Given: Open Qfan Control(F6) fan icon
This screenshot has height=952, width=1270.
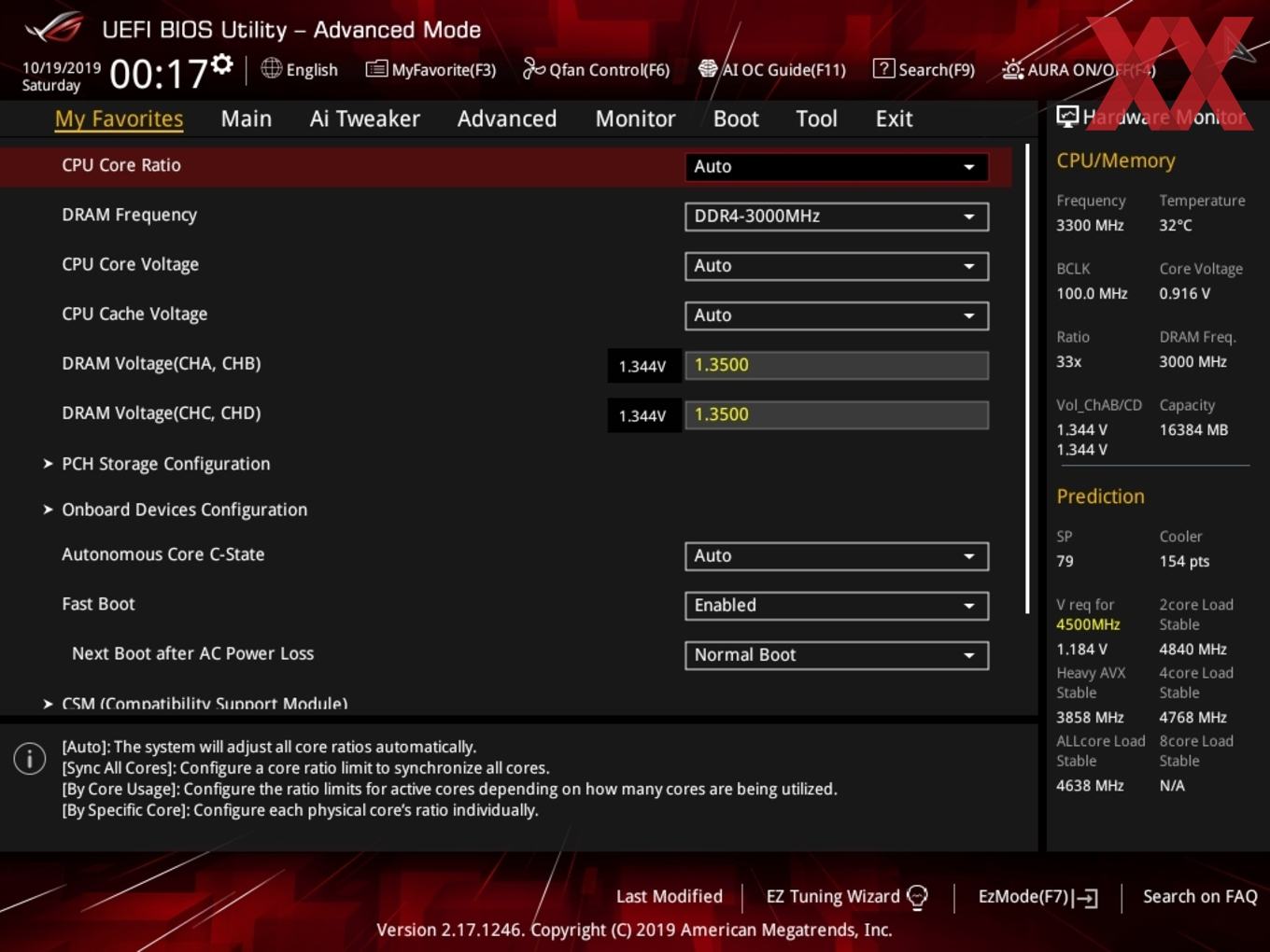Looking at the screenshot, I should tap(533, 68).
